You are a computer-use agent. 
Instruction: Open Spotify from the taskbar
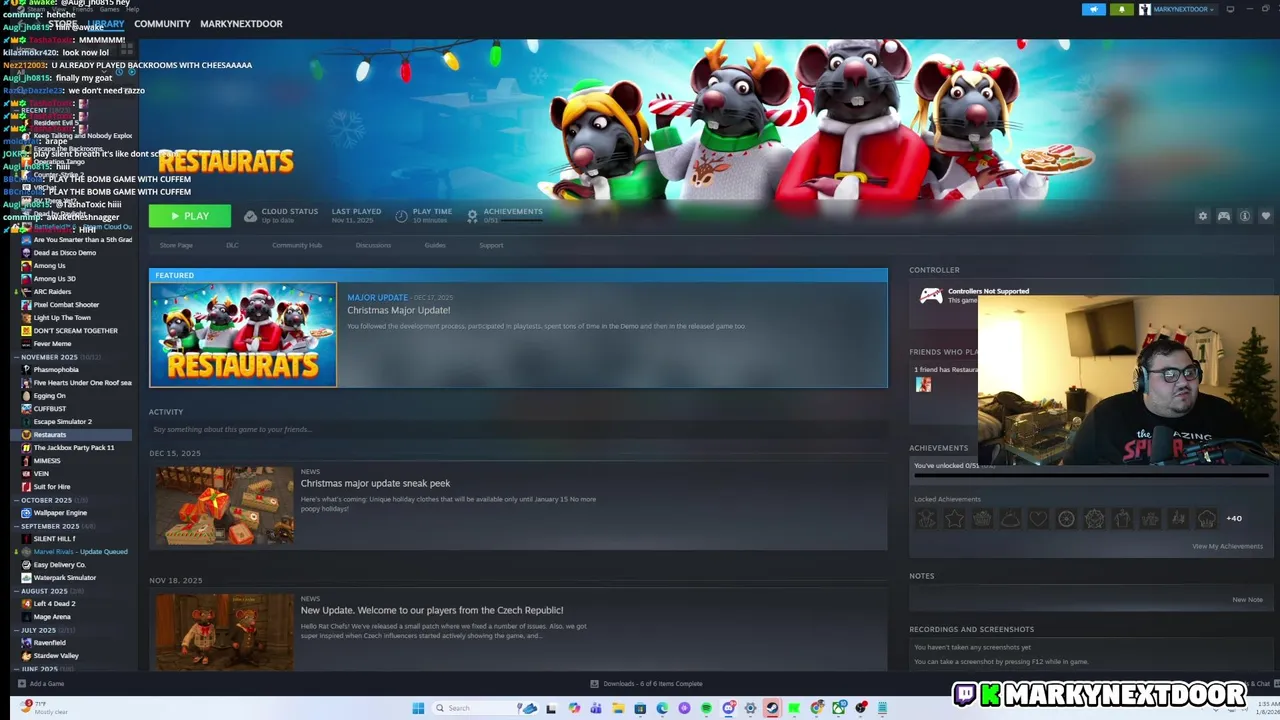coord(706,708)
